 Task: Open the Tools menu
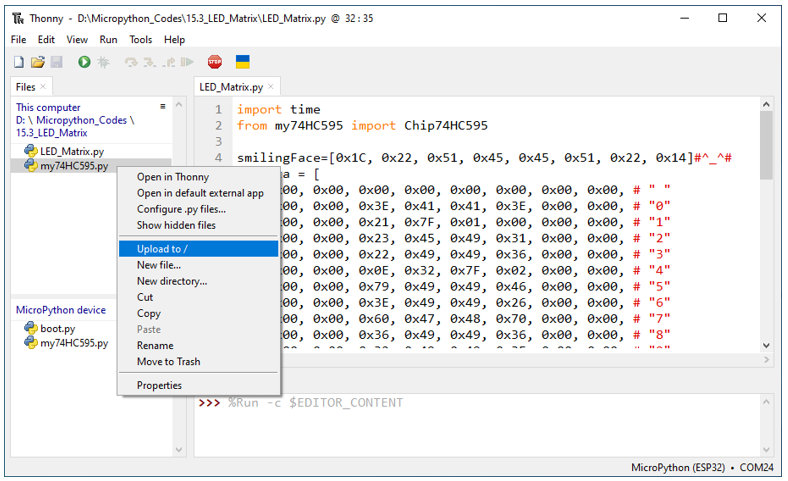pyautogui.click(x=140, y=39)
